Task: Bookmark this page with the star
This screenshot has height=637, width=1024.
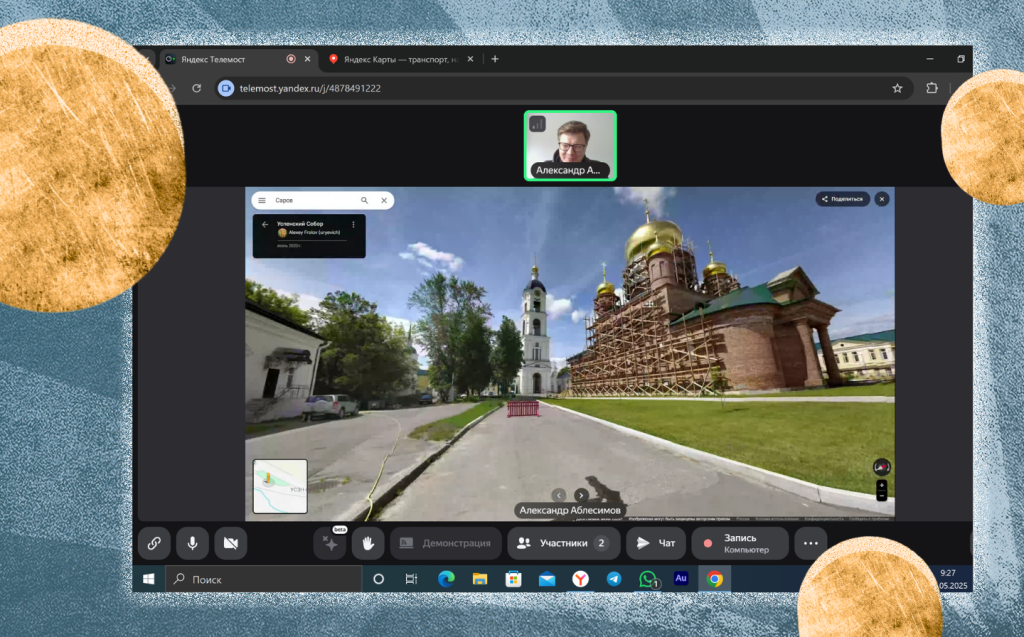Action: pos(897,88)
